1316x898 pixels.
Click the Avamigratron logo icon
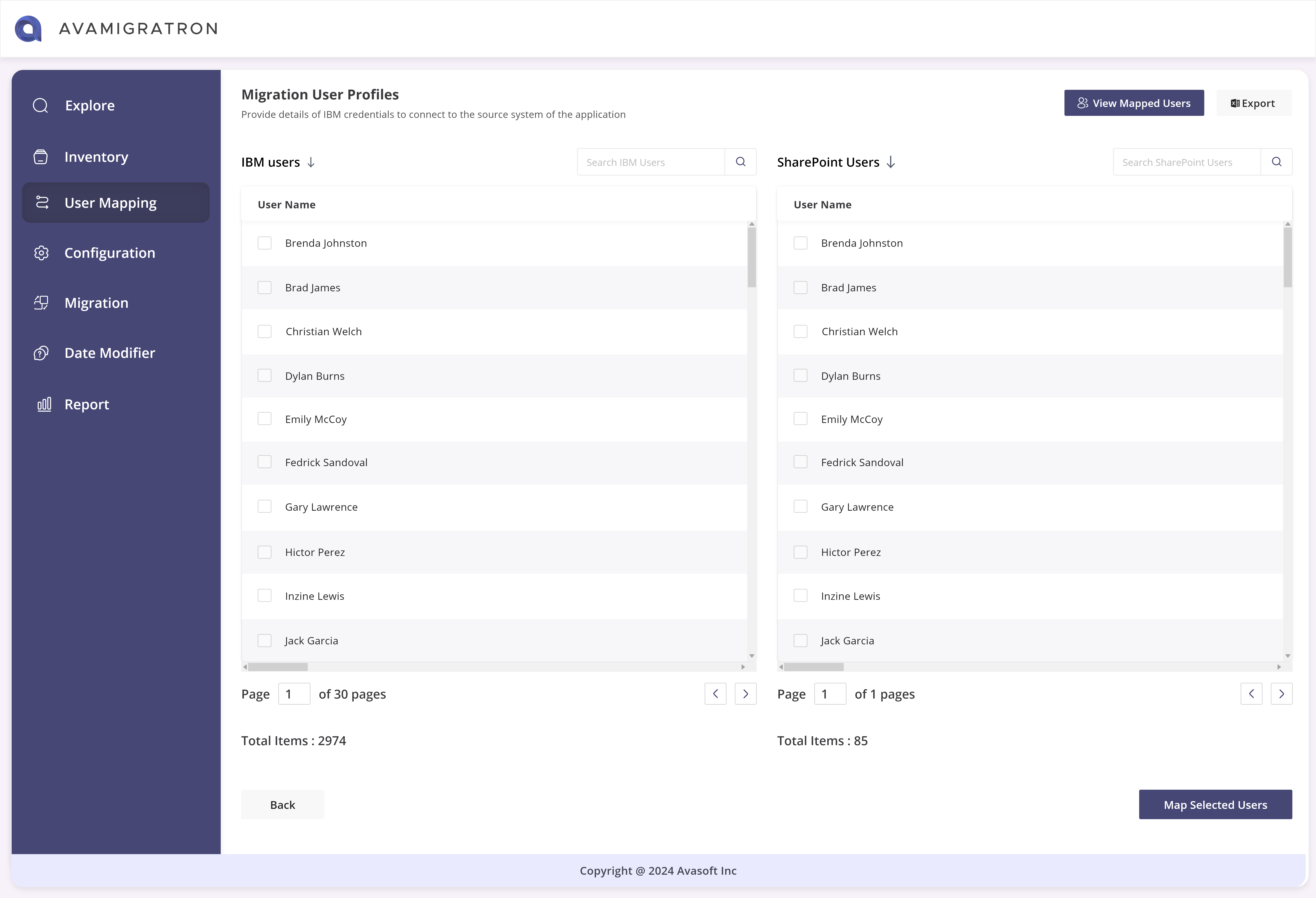coord(28,28)
